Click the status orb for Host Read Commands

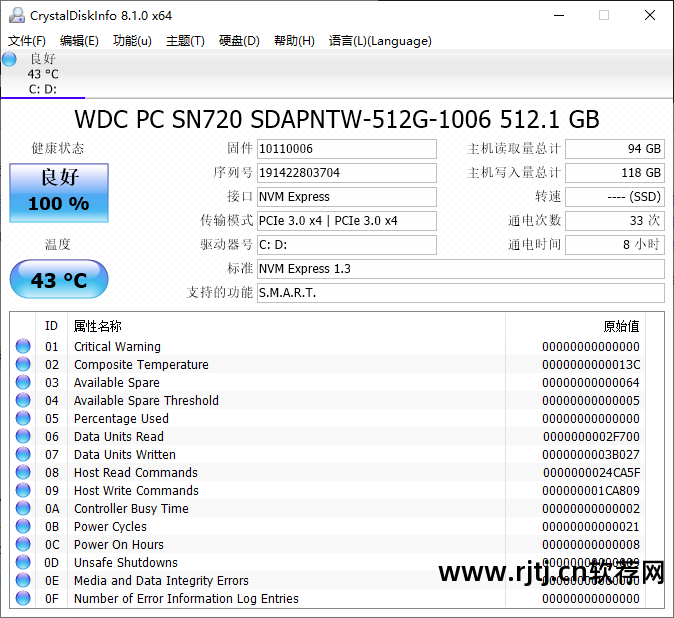[23, 472]
